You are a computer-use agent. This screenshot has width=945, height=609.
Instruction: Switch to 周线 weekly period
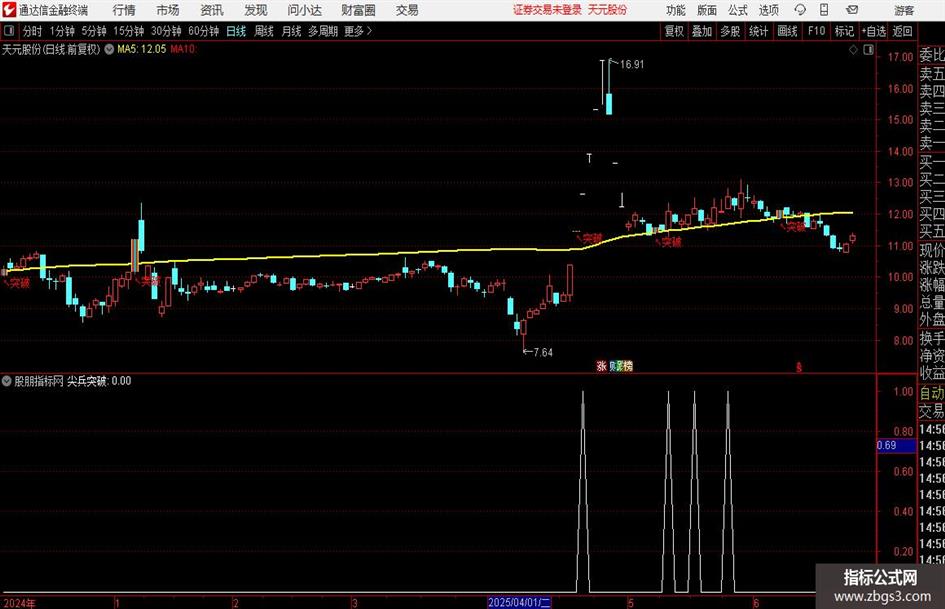click(264, 31)
